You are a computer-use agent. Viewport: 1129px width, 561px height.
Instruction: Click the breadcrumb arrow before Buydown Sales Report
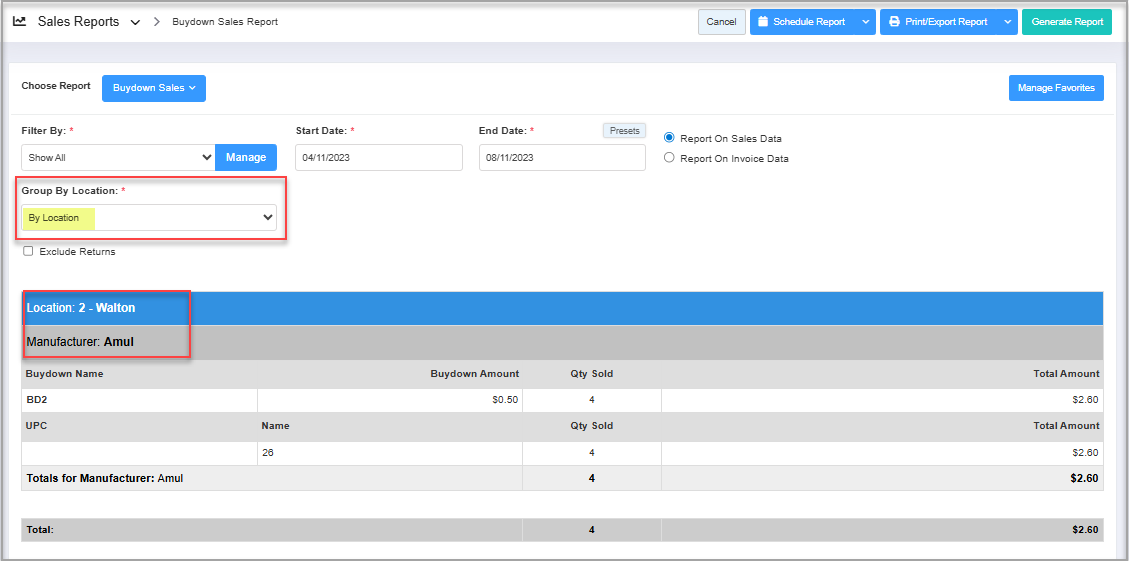pyautogui.click(x=157, y=22)
